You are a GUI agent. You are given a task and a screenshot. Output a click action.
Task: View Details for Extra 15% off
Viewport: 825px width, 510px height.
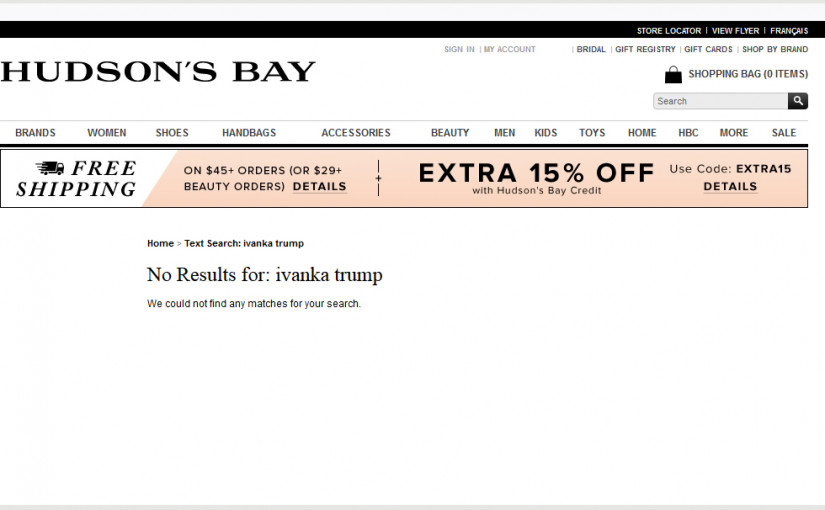click(730, 187)
